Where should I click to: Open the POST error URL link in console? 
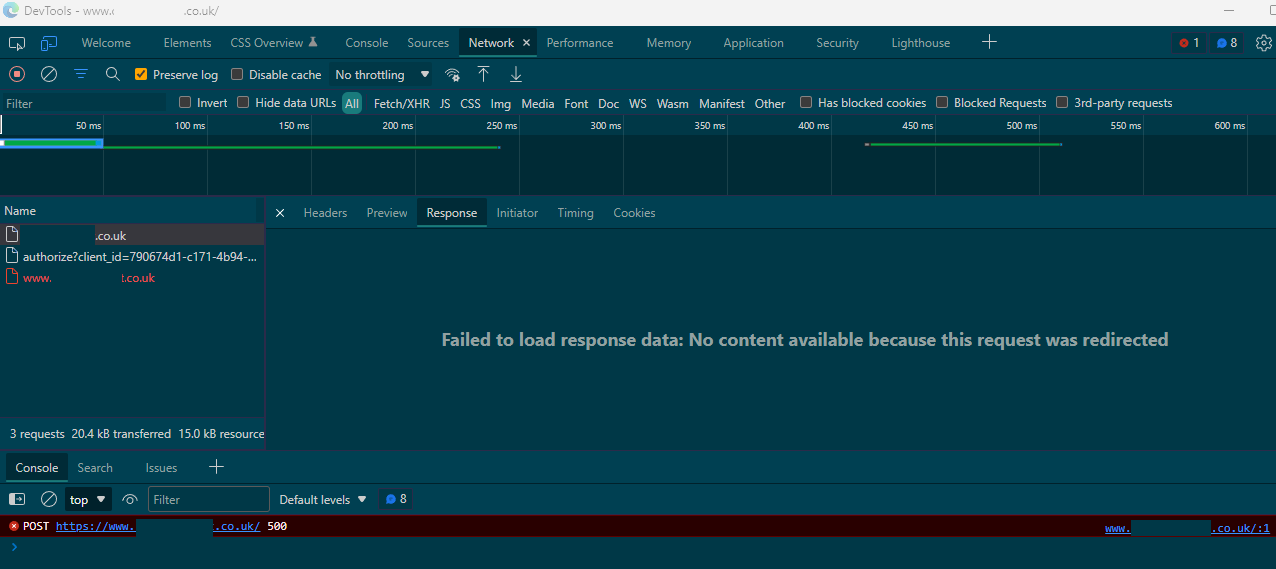(158, 526)
